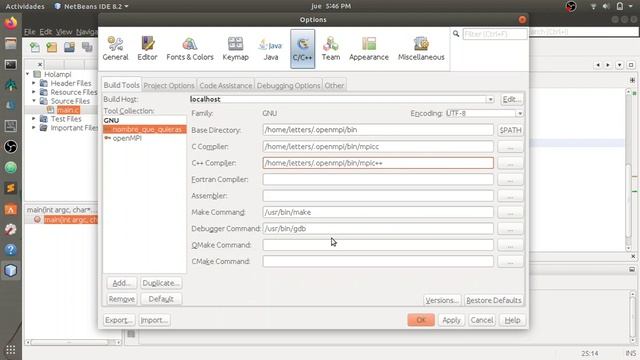Open the General options category

pyautogui.click(x=115, y=49)
